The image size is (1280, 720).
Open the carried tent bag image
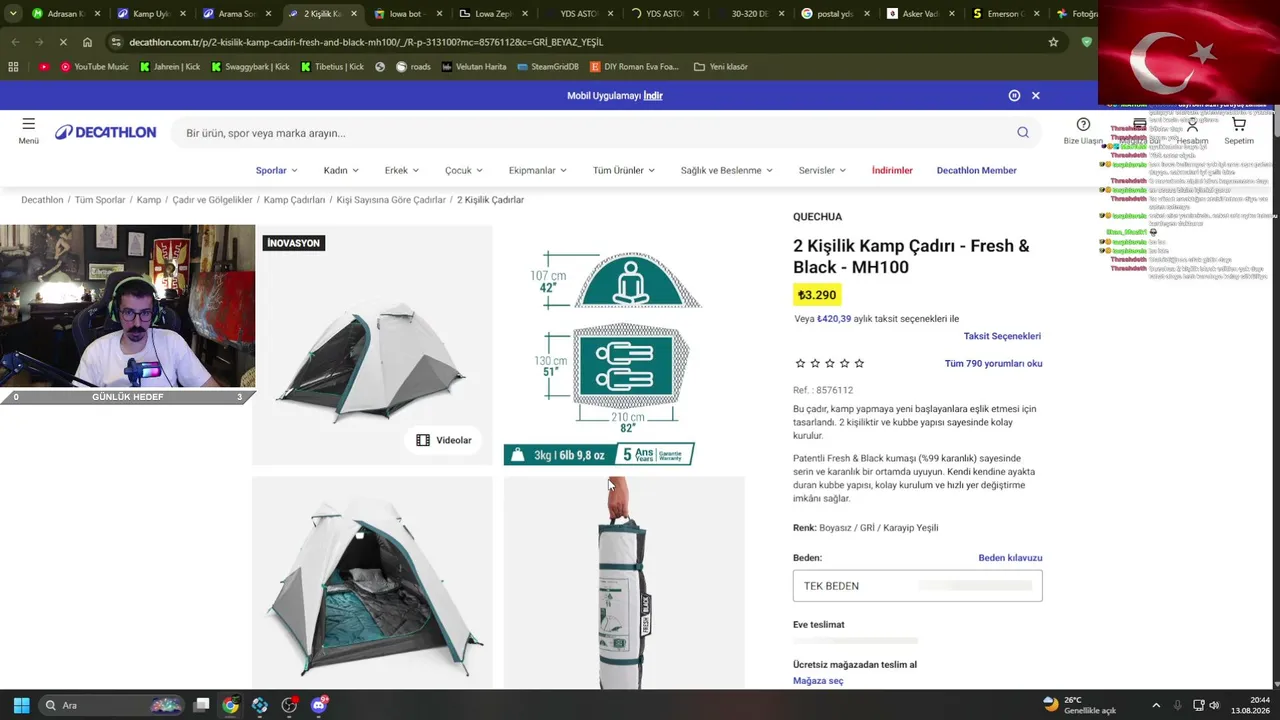tap(624, 583)
